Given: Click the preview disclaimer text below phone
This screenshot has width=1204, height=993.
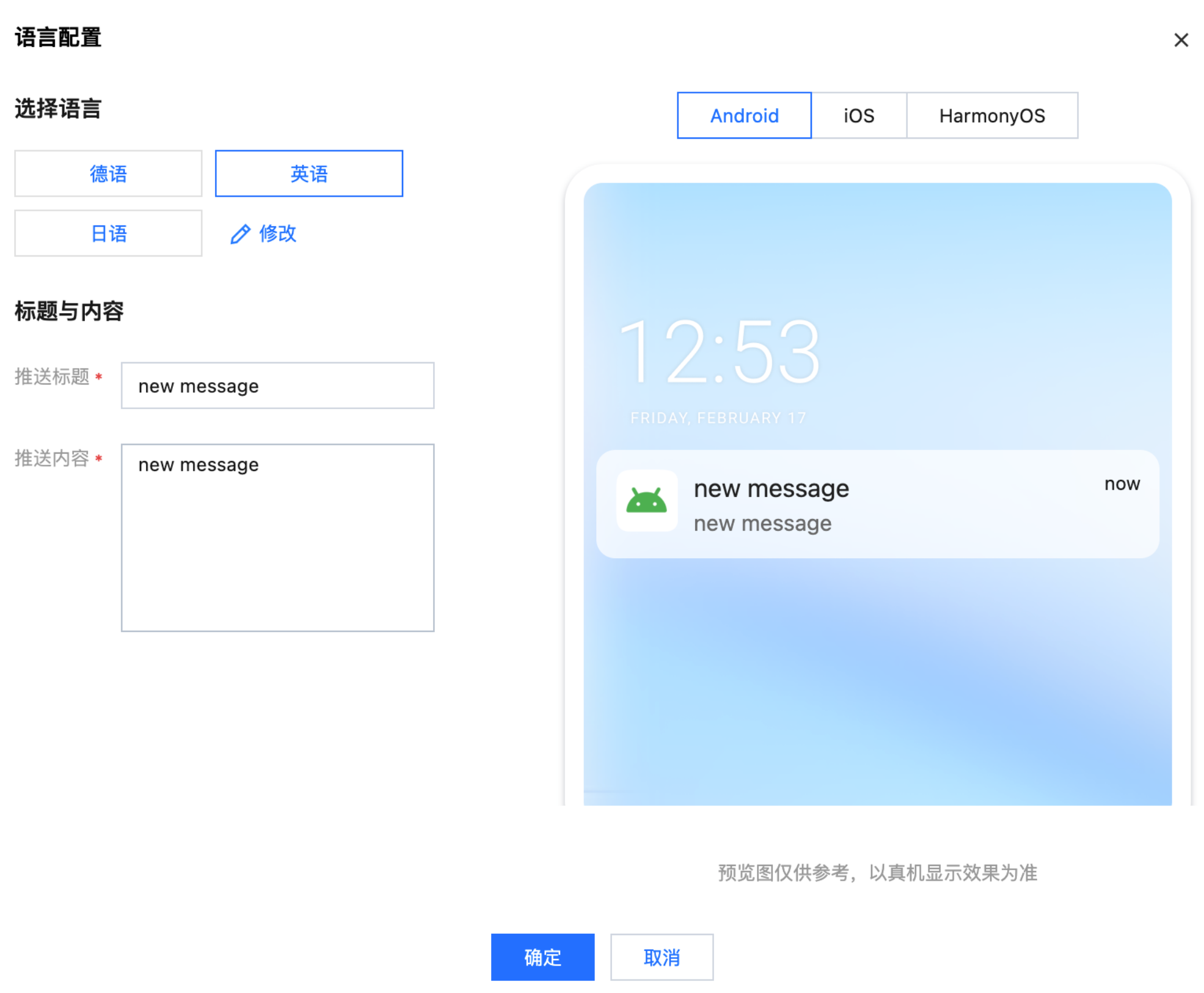Looking at the screenshot, I should pyautogui.click(x=877, y=873).
